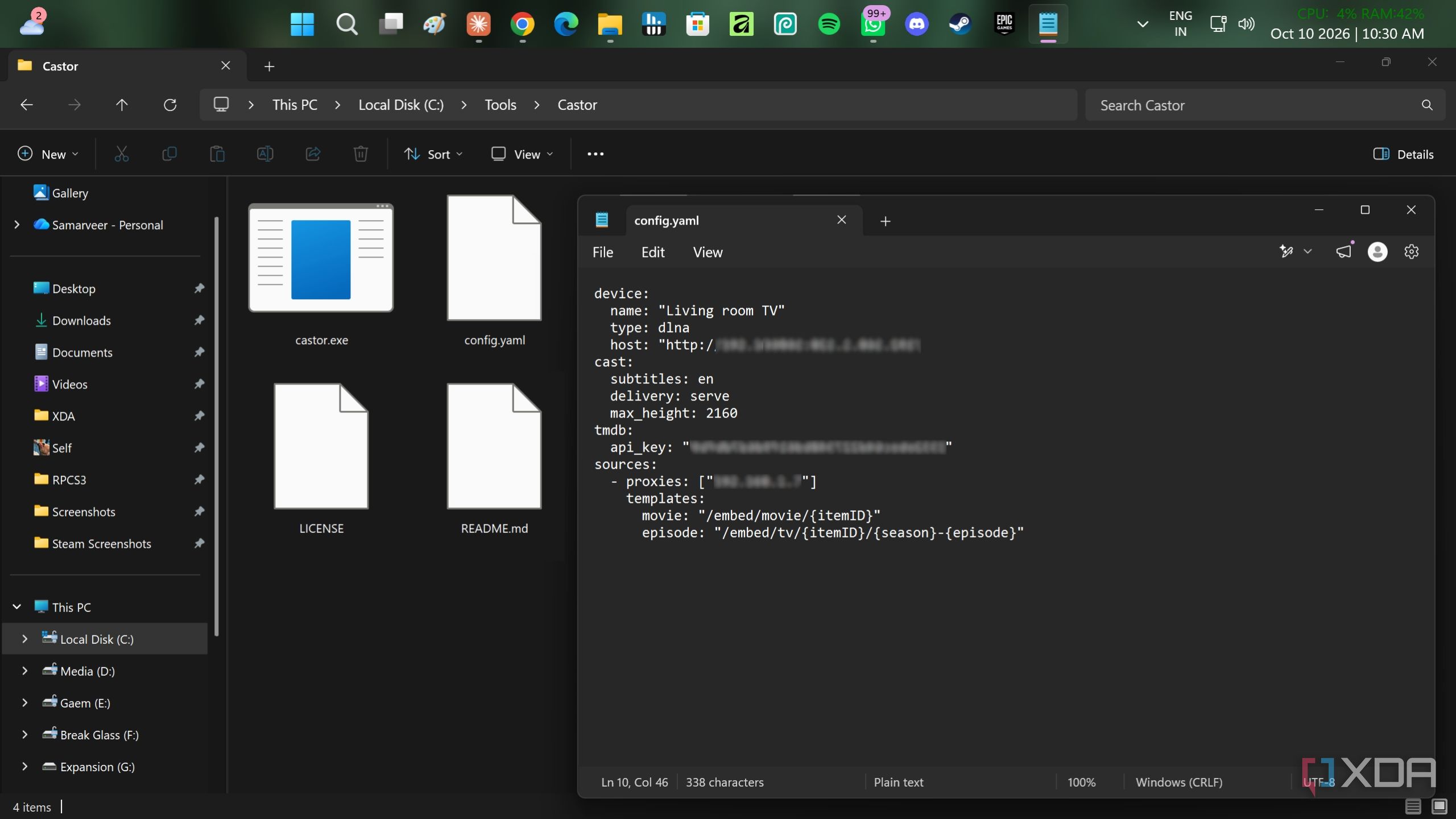Switch to large thumbnails view icon
Image resolution: width=1456 pixels, height=819 pixels.
(1440, 806)
